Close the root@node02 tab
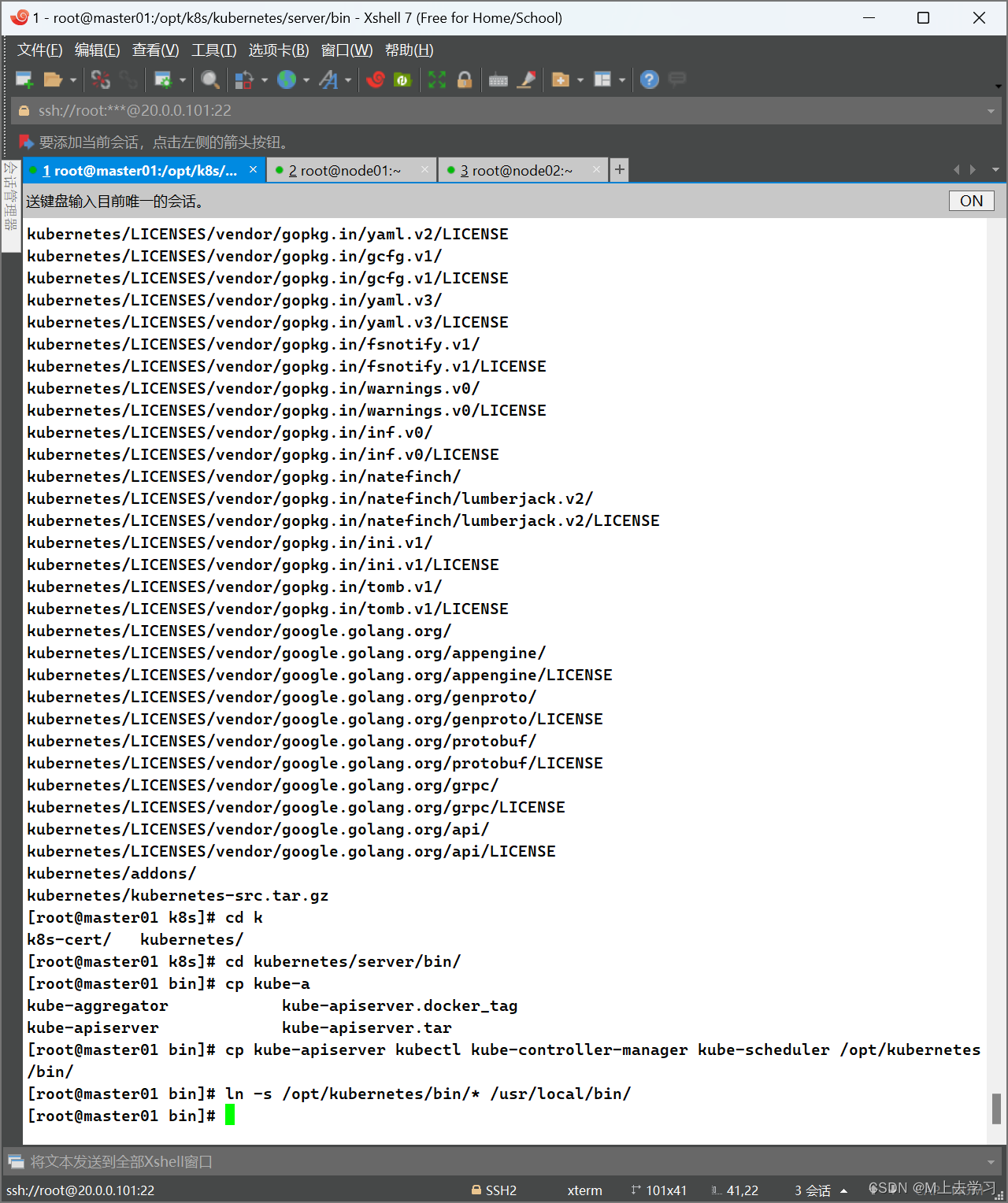The width and height of the screenshot is (1008, 1203). [x=596, y=169]
